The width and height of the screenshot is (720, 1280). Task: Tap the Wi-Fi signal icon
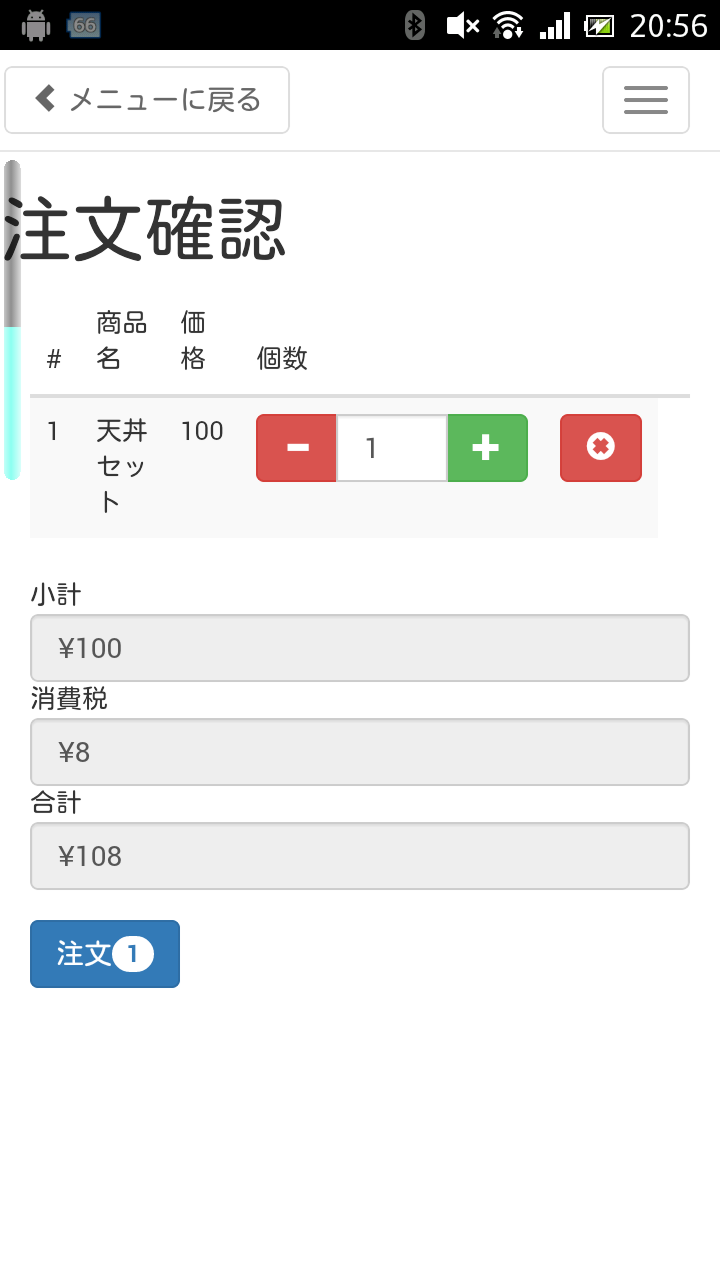coord(508,25)
